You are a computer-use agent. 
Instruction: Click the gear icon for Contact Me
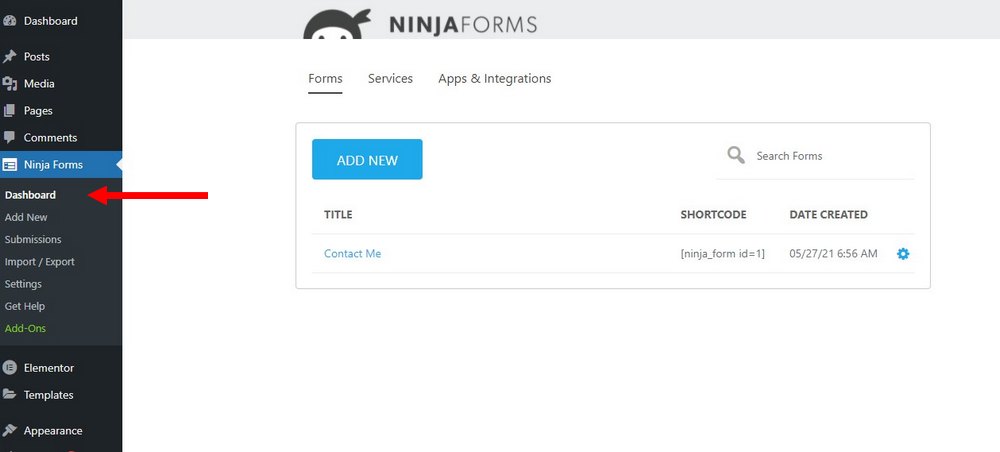903,254
